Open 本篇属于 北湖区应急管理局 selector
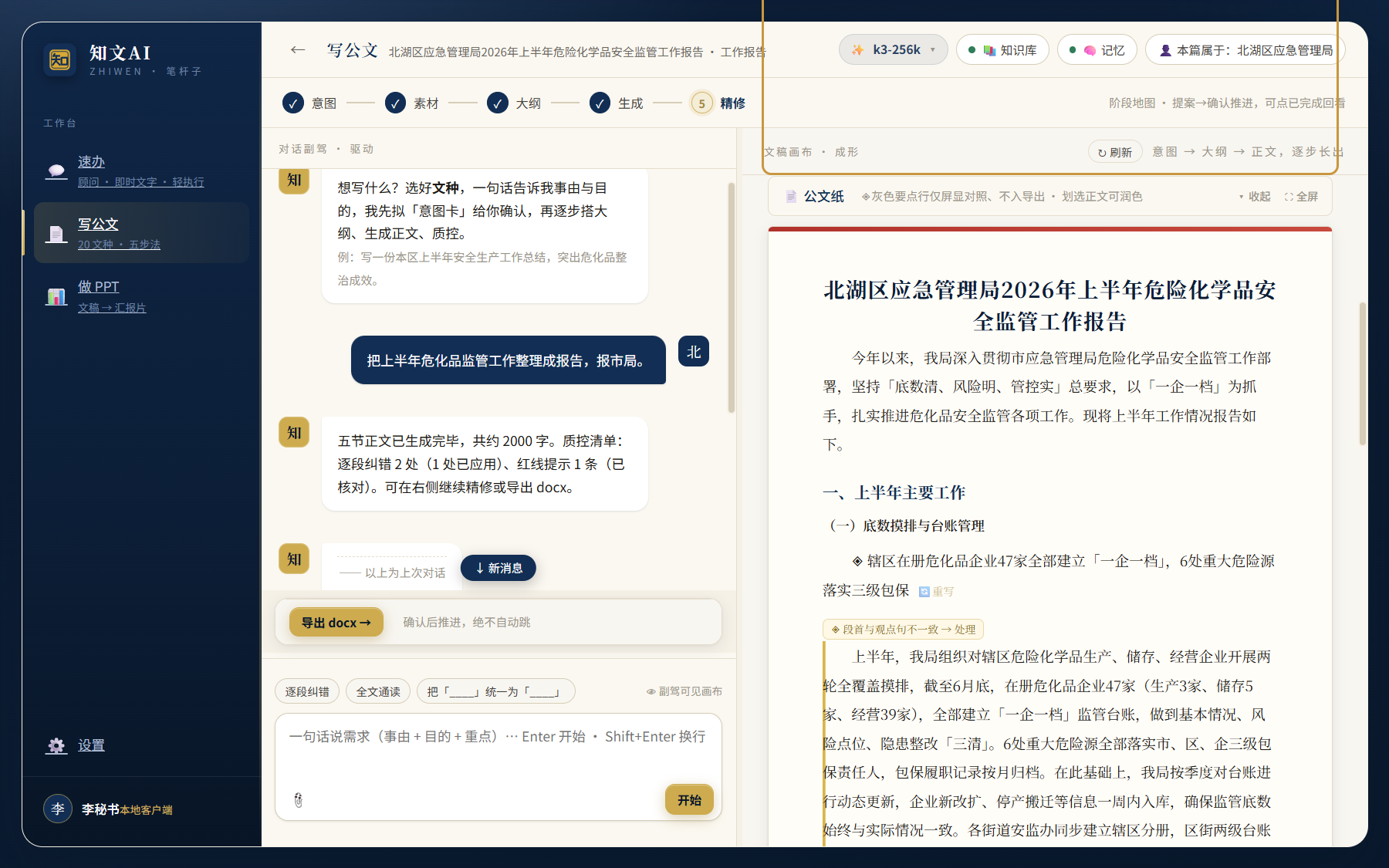This screenshot has width=1389, height=868. tap(1245, 50)
